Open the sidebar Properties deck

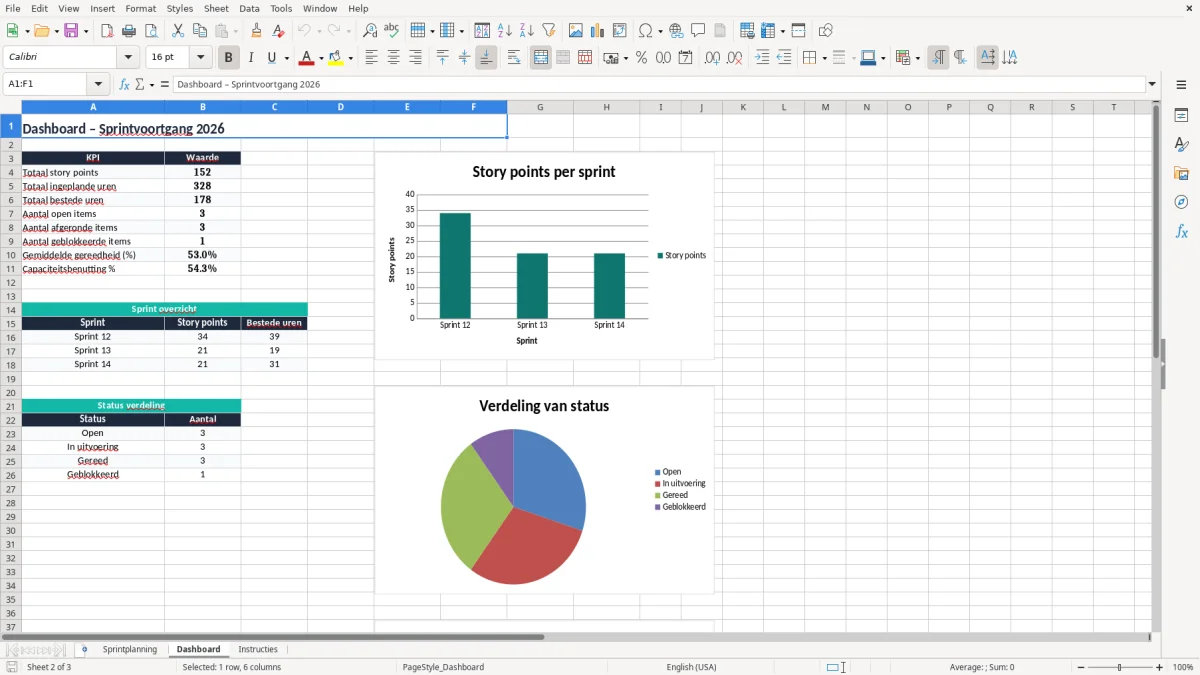[x=1181, y=116]
